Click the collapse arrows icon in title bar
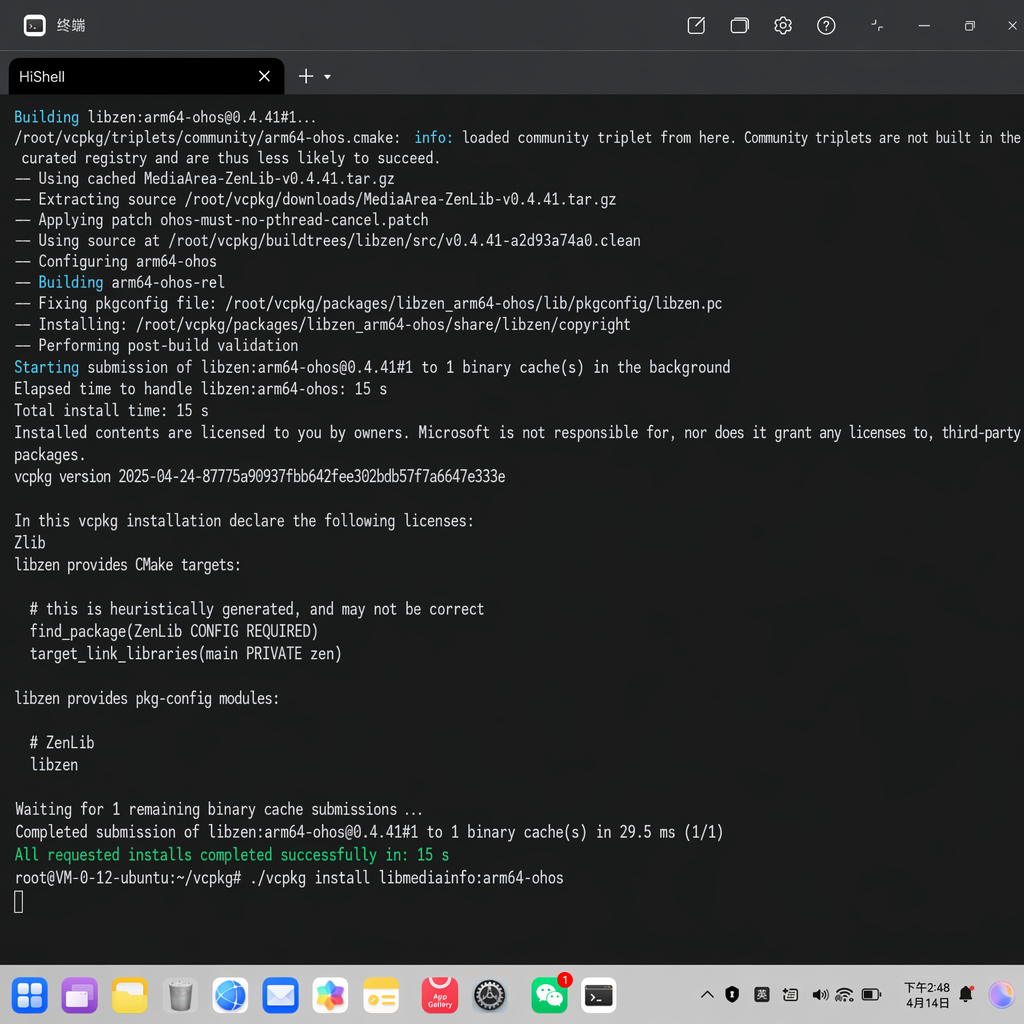This screenshot has height=1024, width=1024. pos(877,25)
